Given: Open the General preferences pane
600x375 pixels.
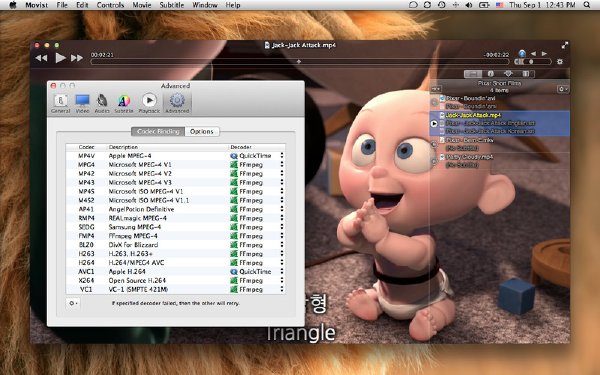Looking at the screenshot, I should [x=60, y=103].
